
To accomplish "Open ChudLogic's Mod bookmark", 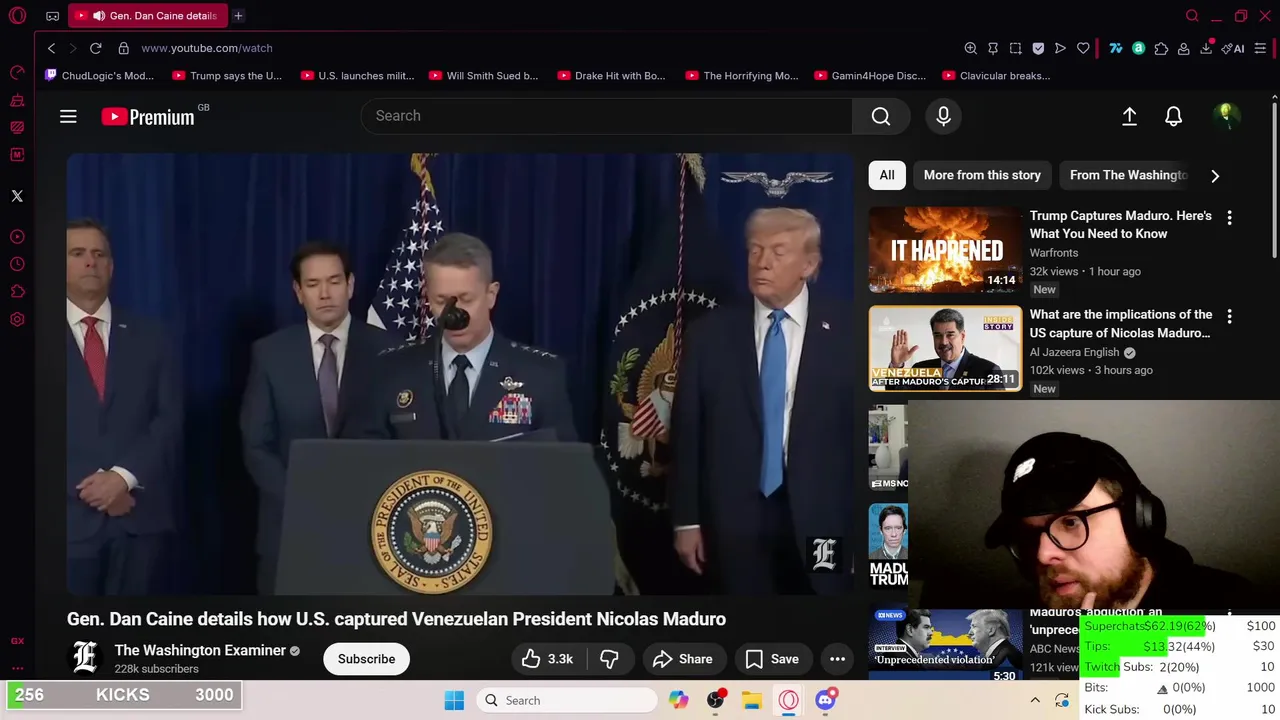I will click(100, 76).
